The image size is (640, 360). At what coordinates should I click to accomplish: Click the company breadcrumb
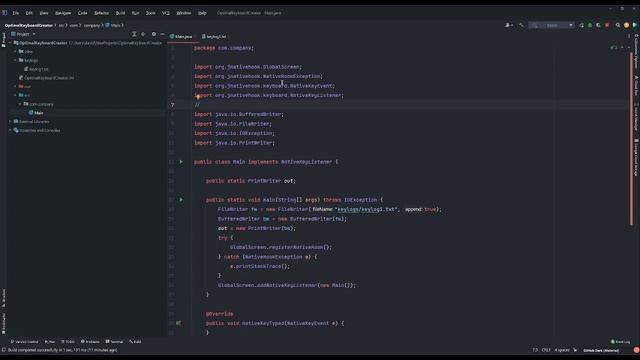pyautogui.click(x=92, y=25)
